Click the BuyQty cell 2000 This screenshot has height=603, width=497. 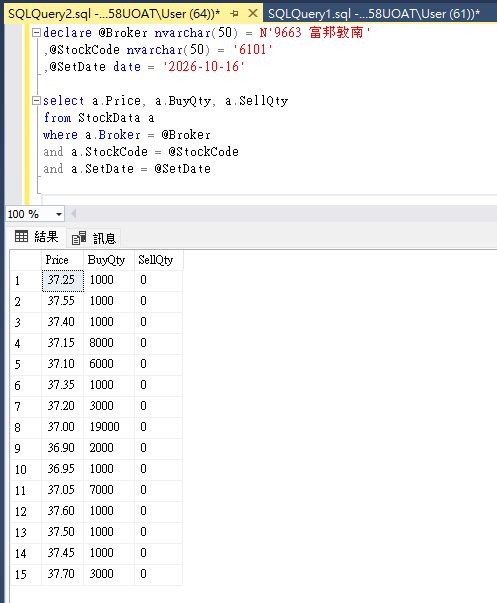109,448
